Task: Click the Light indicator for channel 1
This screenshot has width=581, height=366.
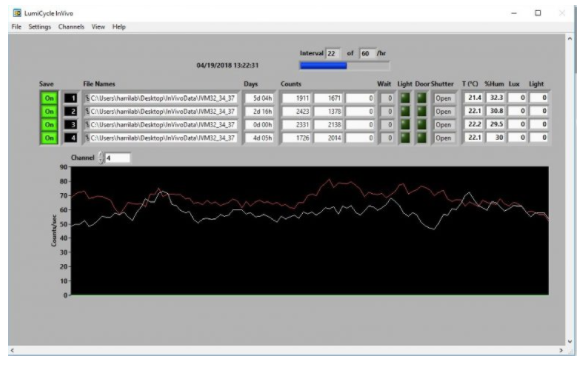Action: 405,98
